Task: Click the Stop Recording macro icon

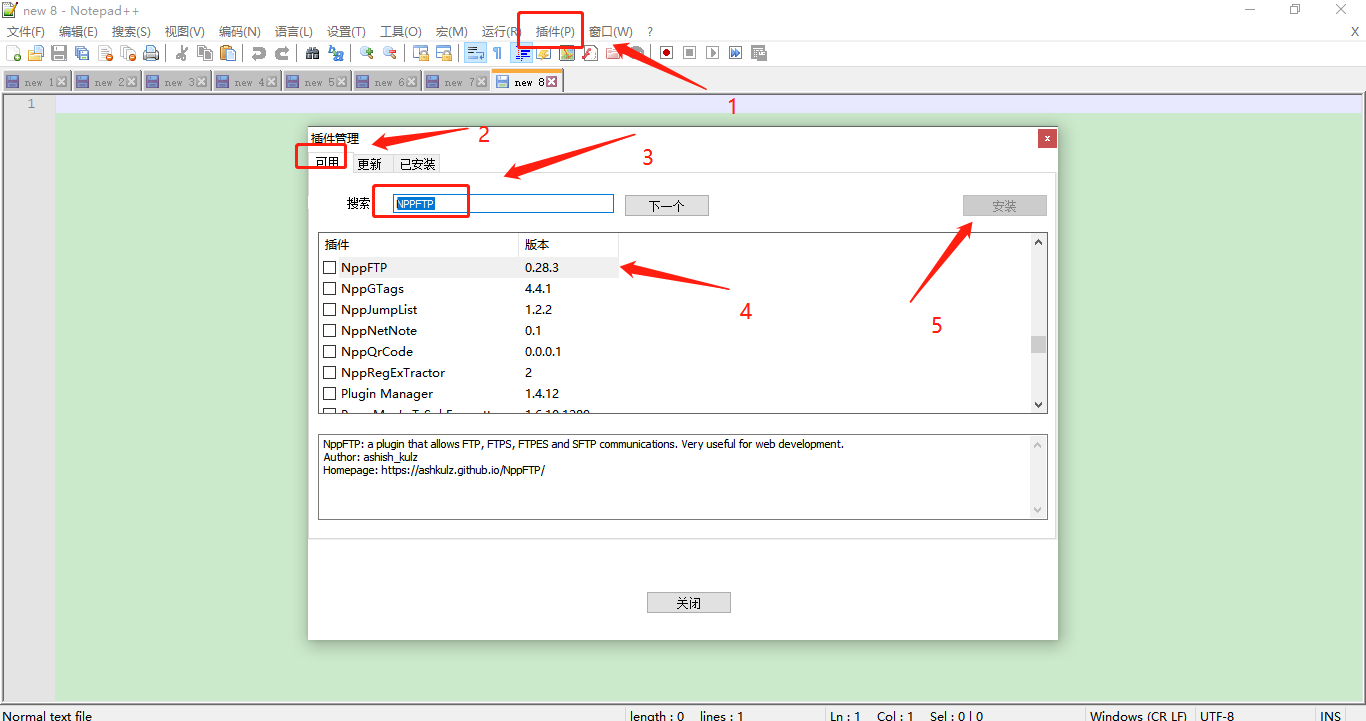Action: click(689, 53)
